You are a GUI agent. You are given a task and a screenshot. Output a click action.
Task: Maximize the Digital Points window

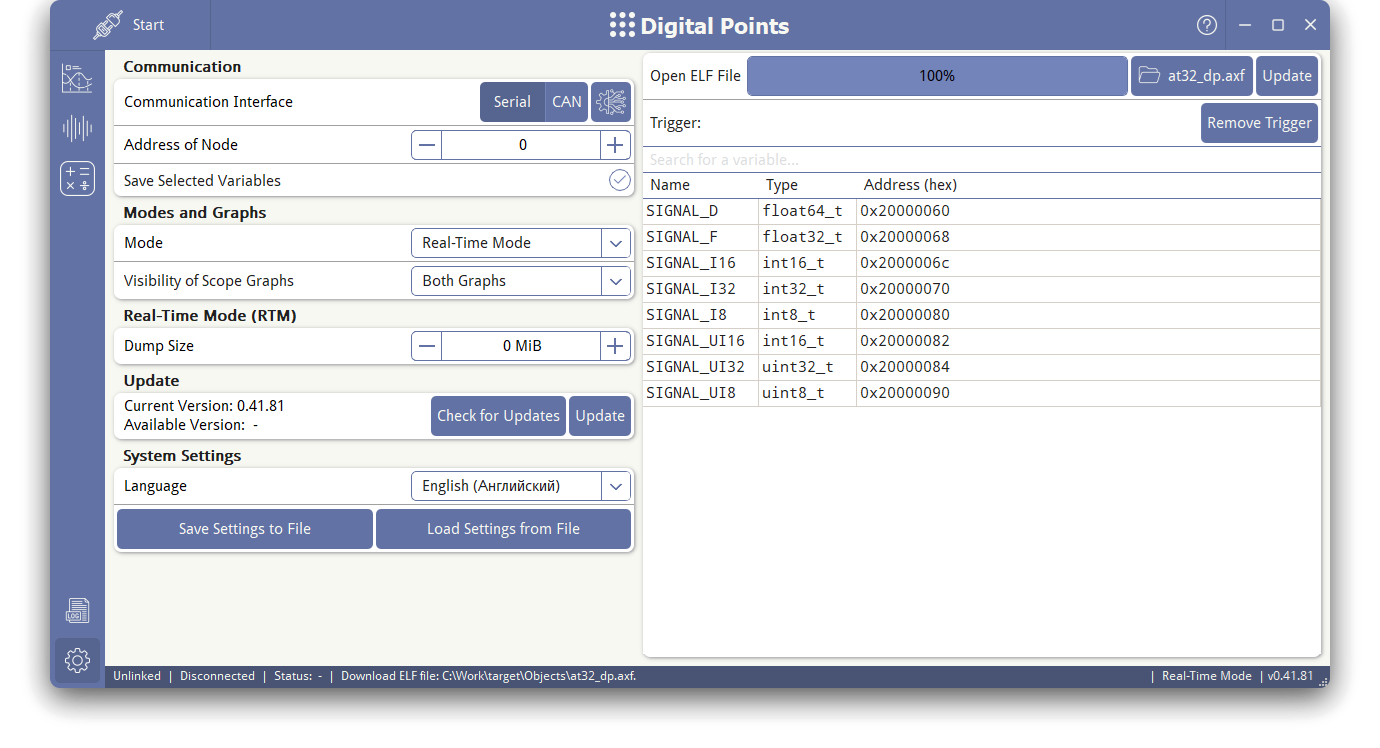pyautogui.click(x=1278, y=25)
